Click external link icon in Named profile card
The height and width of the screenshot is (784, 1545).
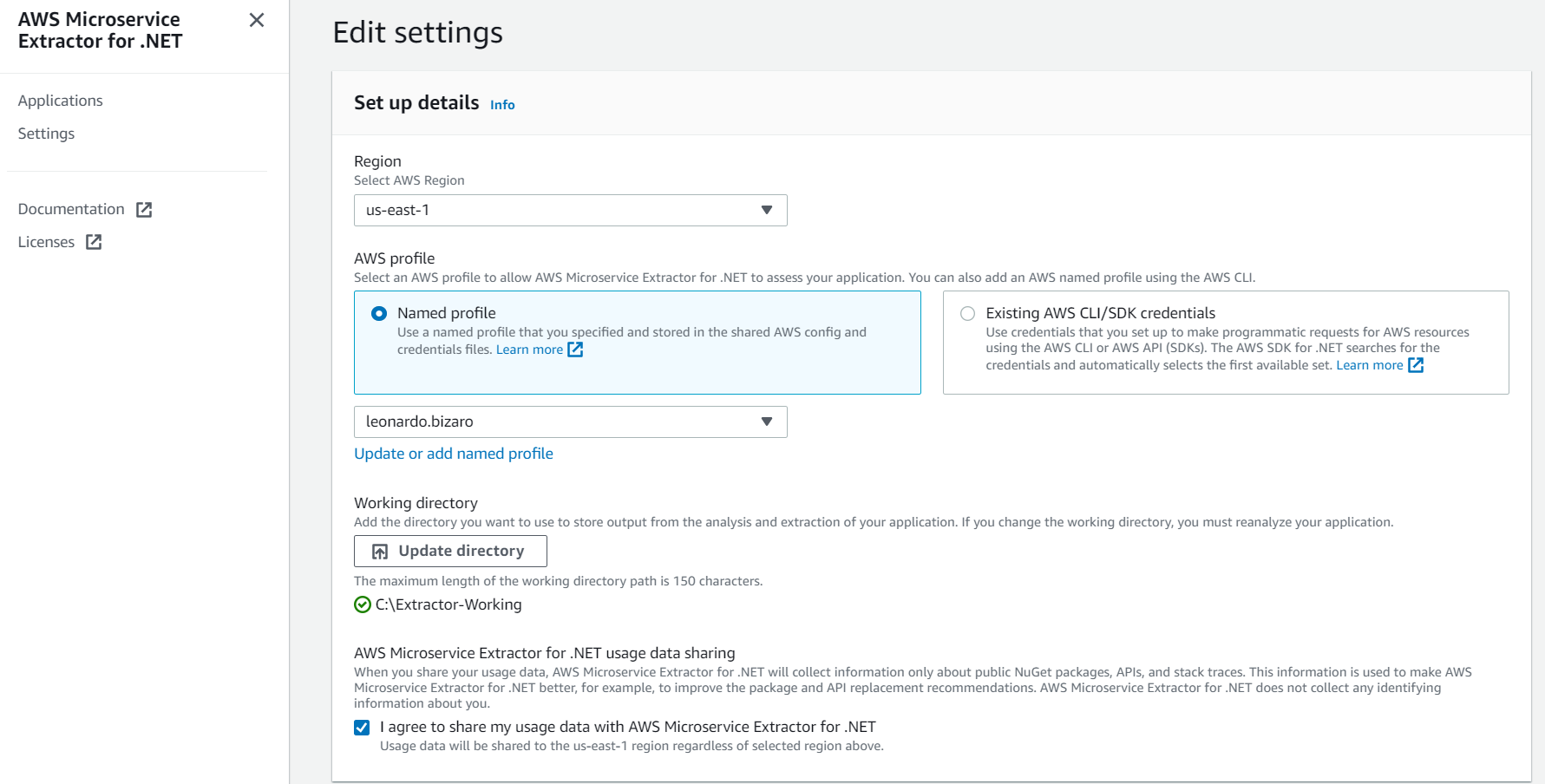click(575, 350)
